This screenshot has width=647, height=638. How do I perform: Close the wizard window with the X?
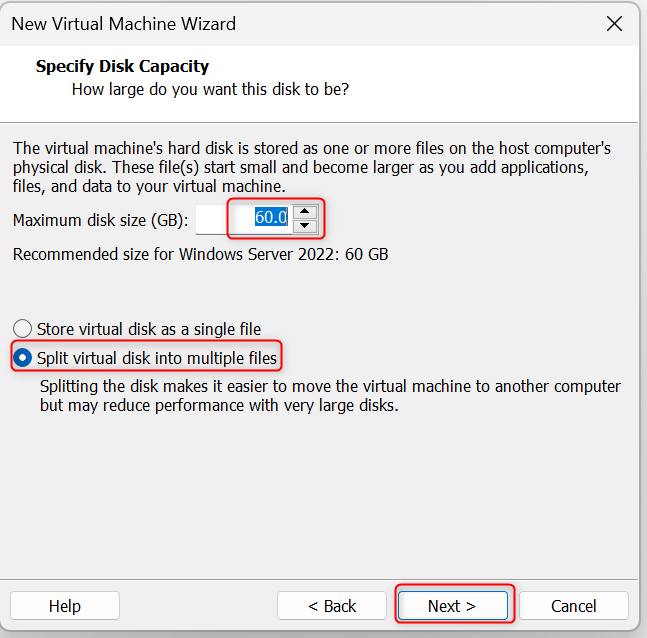click(x=614, y=24)
